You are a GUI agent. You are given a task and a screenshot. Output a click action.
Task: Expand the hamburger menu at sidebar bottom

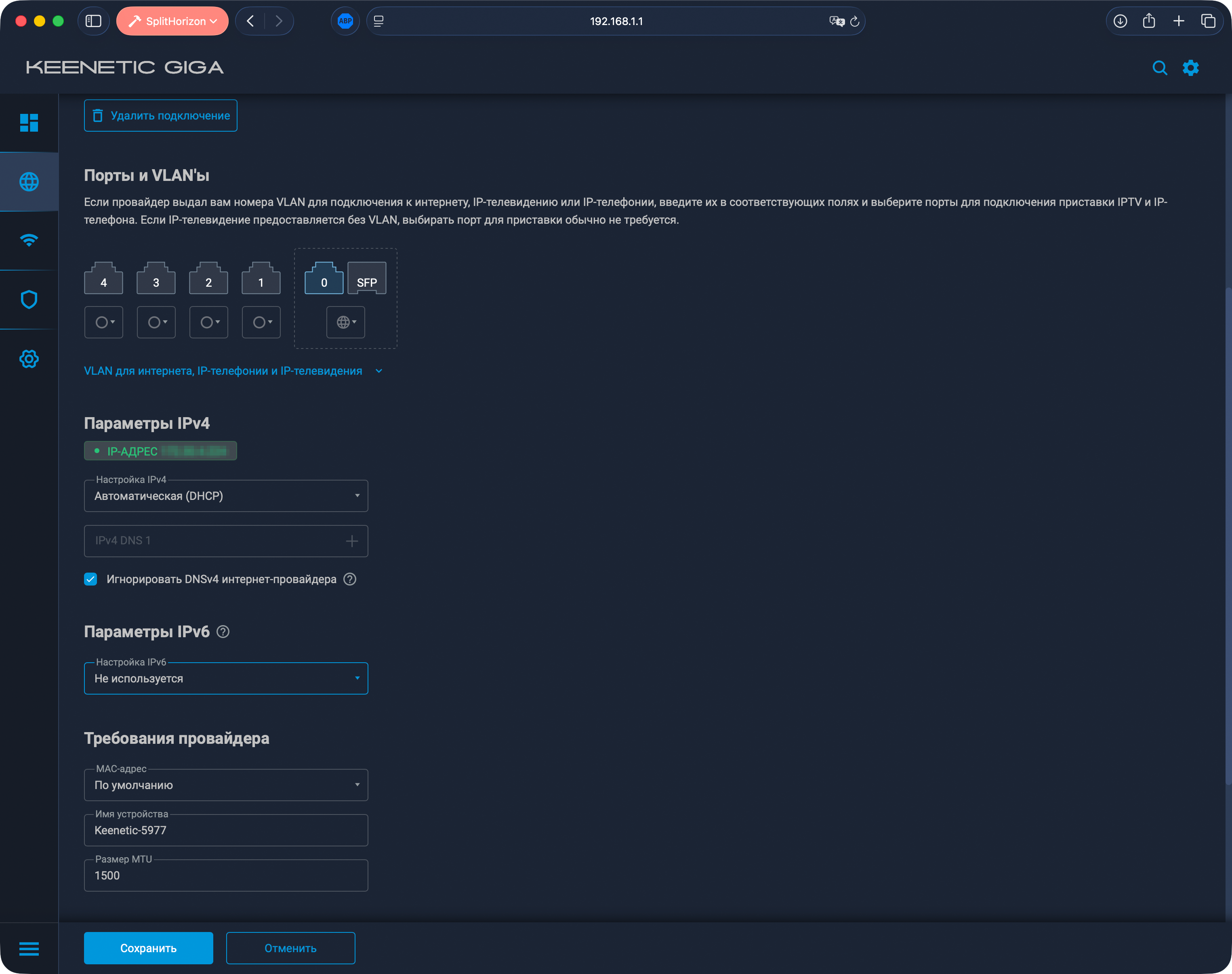[29, 948]
